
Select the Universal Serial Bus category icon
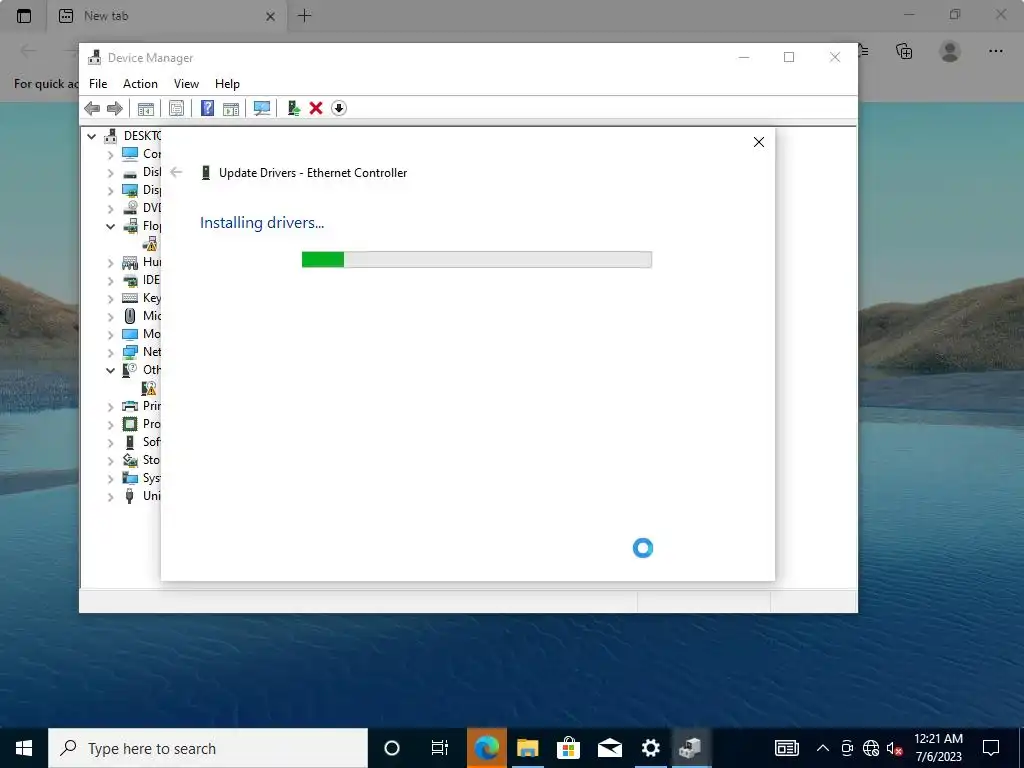(x=130, y=496)
